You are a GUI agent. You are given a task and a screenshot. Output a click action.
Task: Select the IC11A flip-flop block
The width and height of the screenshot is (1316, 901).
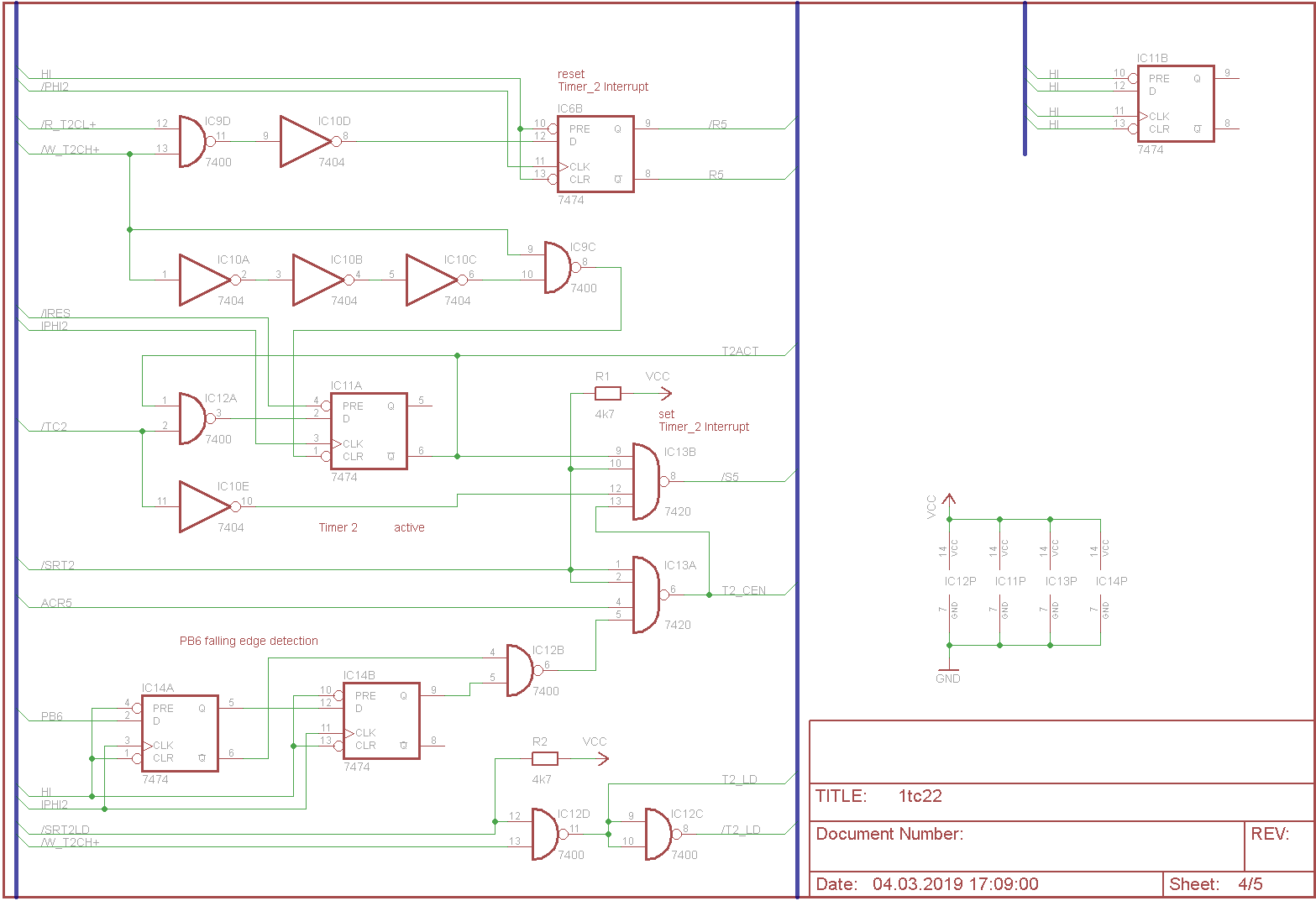point(369,431)
